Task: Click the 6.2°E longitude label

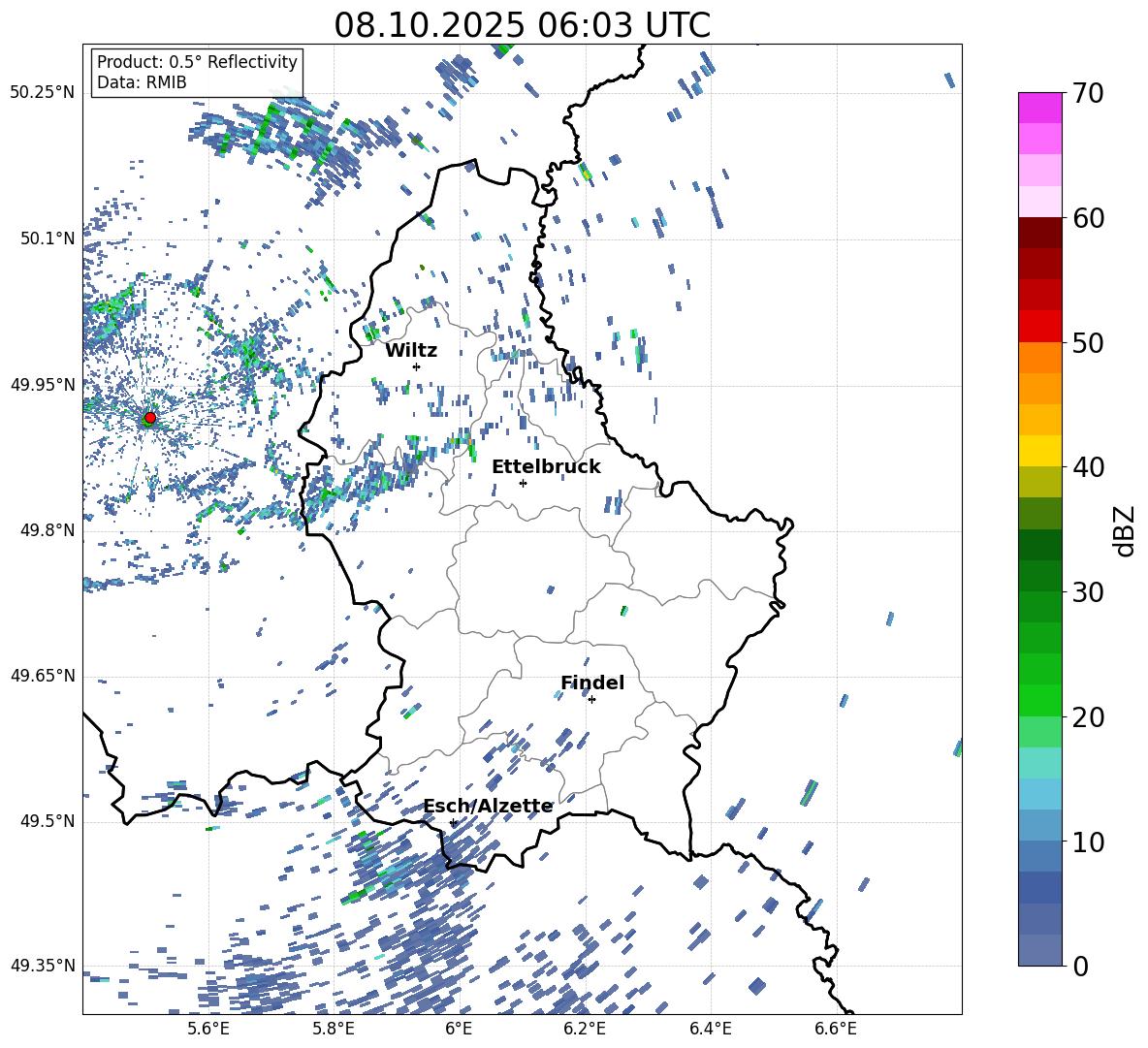Action: click(585, 1029)
